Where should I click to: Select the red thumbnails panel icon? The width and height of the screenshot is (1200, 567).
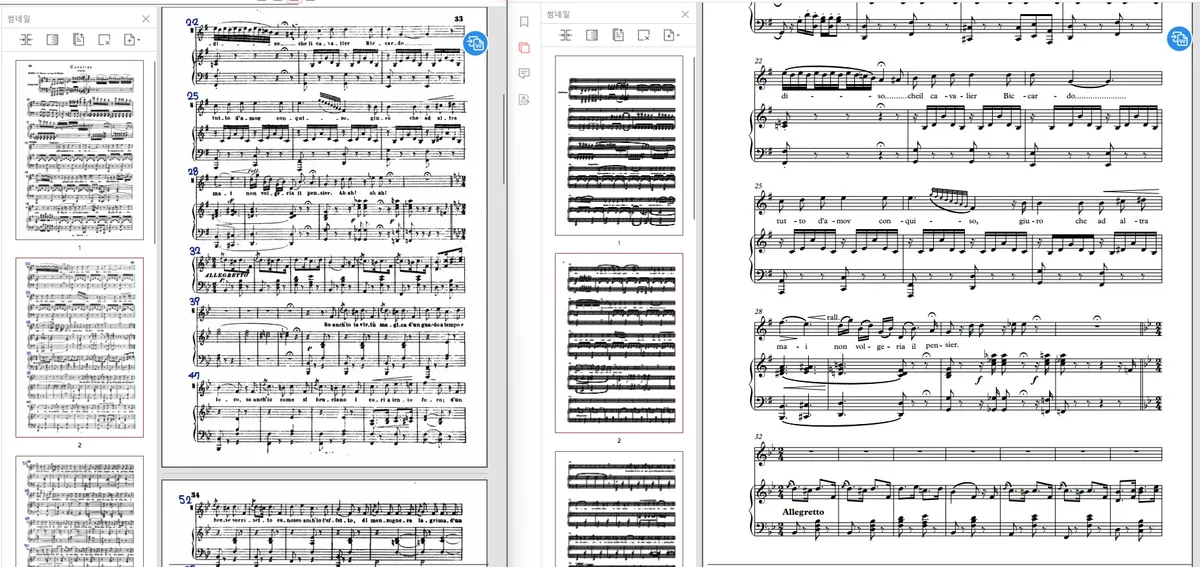524,47
